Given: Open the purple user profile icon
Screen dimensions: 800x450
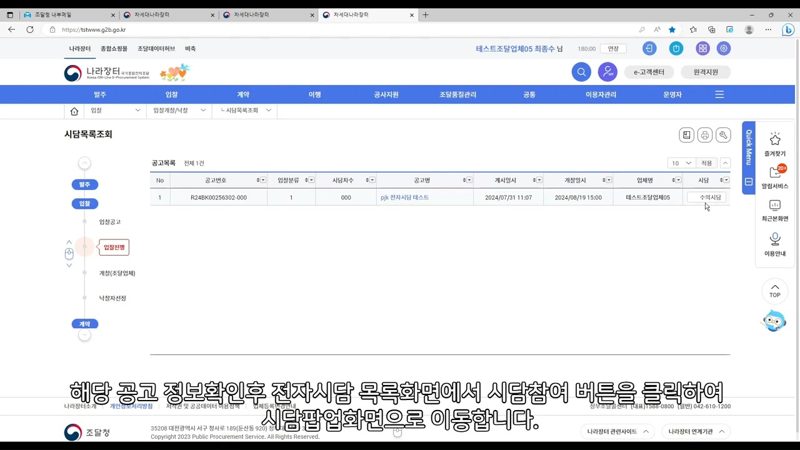Looking at the screenshot, I should 608,72.
